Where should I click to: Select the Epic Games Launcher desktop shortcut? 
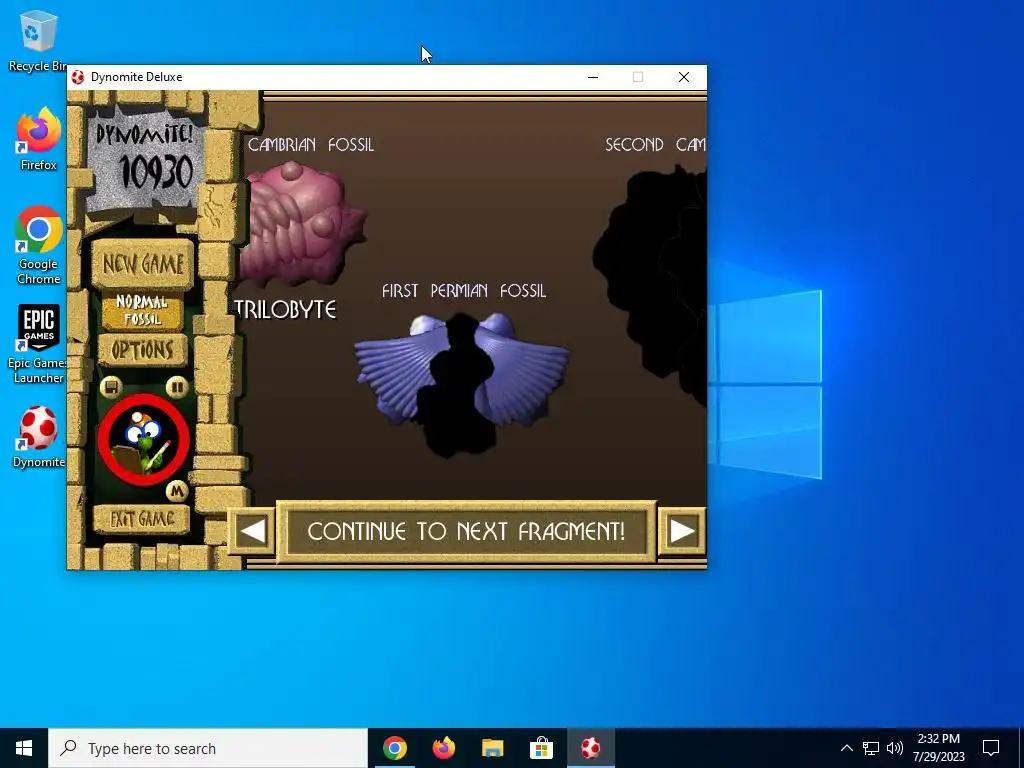click(x=38, y=344)
